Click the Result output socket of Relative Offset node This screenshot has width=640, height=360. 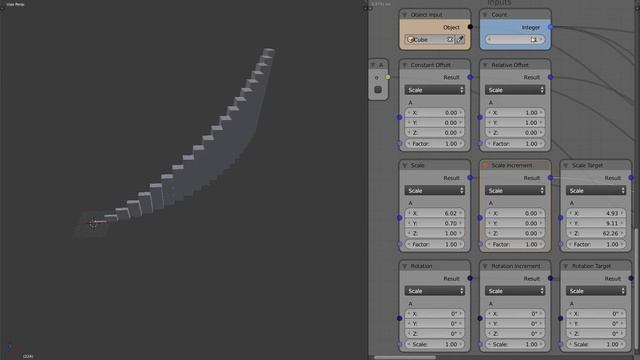551,77
